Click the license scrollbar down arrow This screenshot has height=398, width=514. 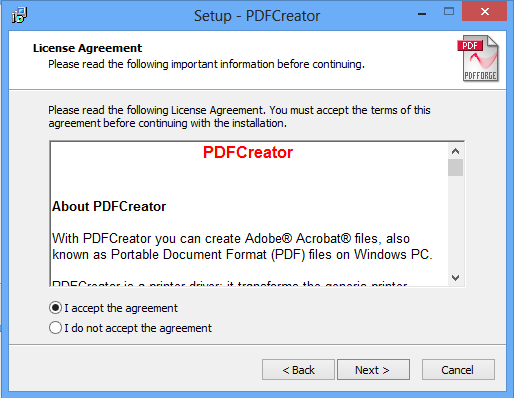click(455, 277)
